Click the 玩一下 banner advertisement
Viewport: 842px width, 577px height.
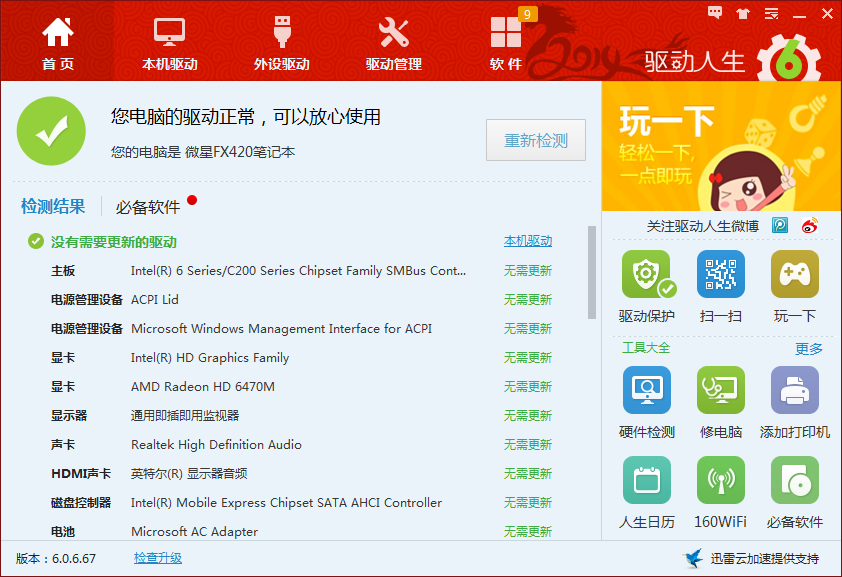point(721,146)
